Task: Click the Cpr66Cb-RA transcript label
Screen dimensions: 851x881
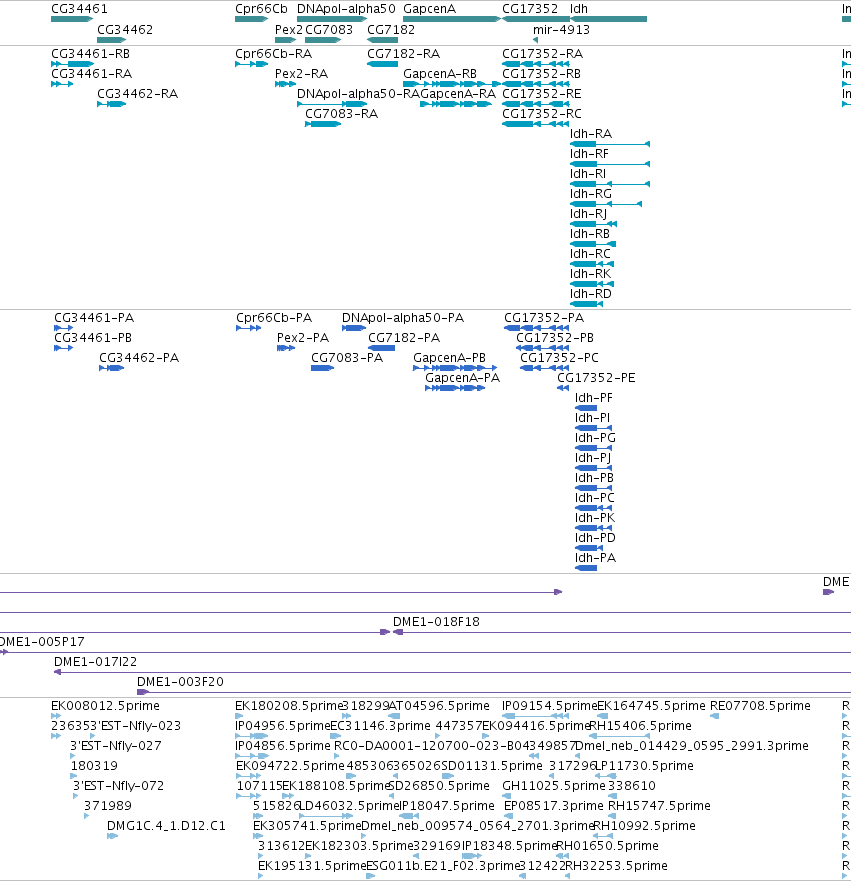Action: 274,54
